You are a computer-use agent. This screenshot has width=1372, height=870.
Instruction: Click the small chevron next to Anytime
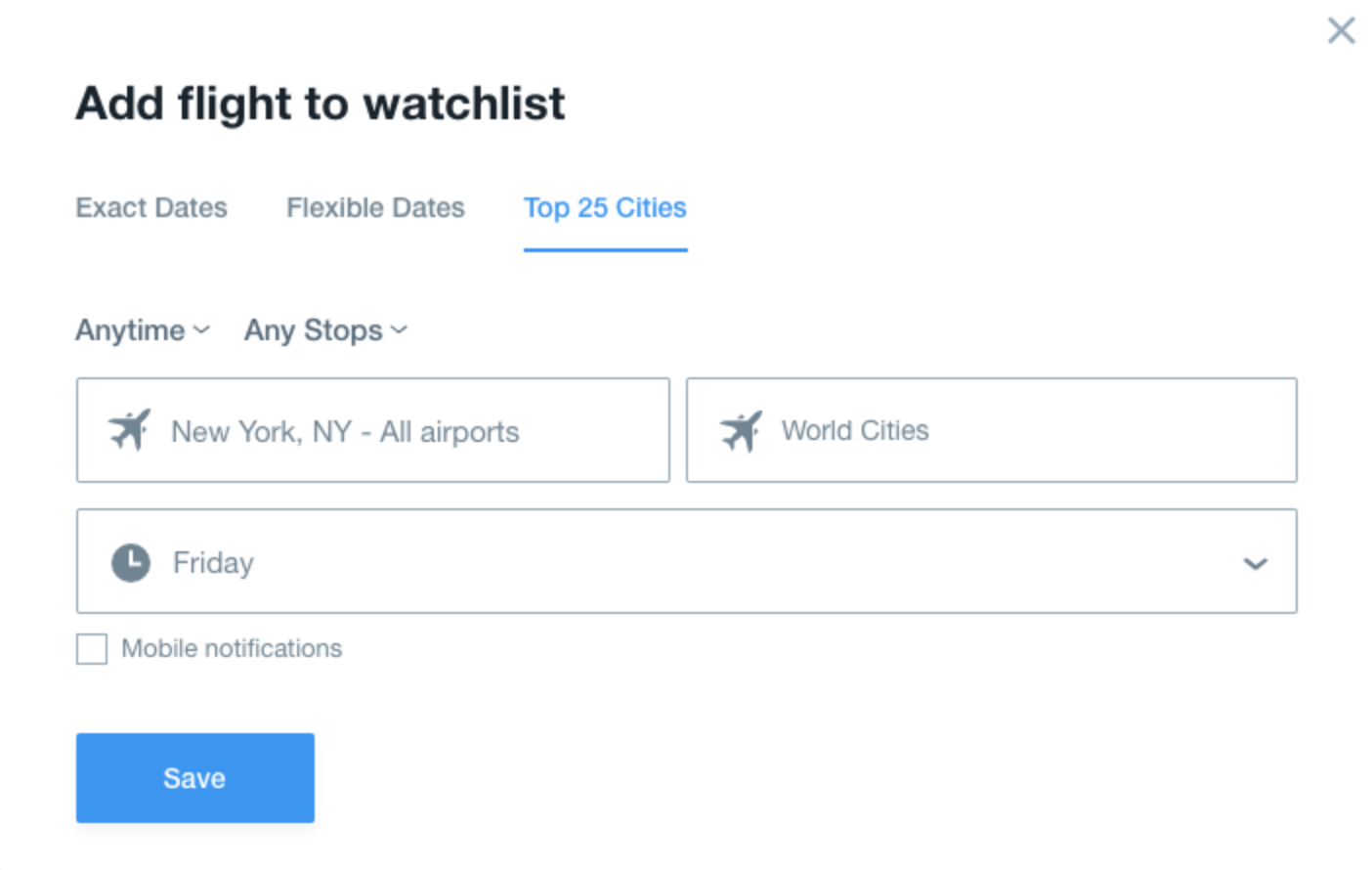(x=201, y=330)
